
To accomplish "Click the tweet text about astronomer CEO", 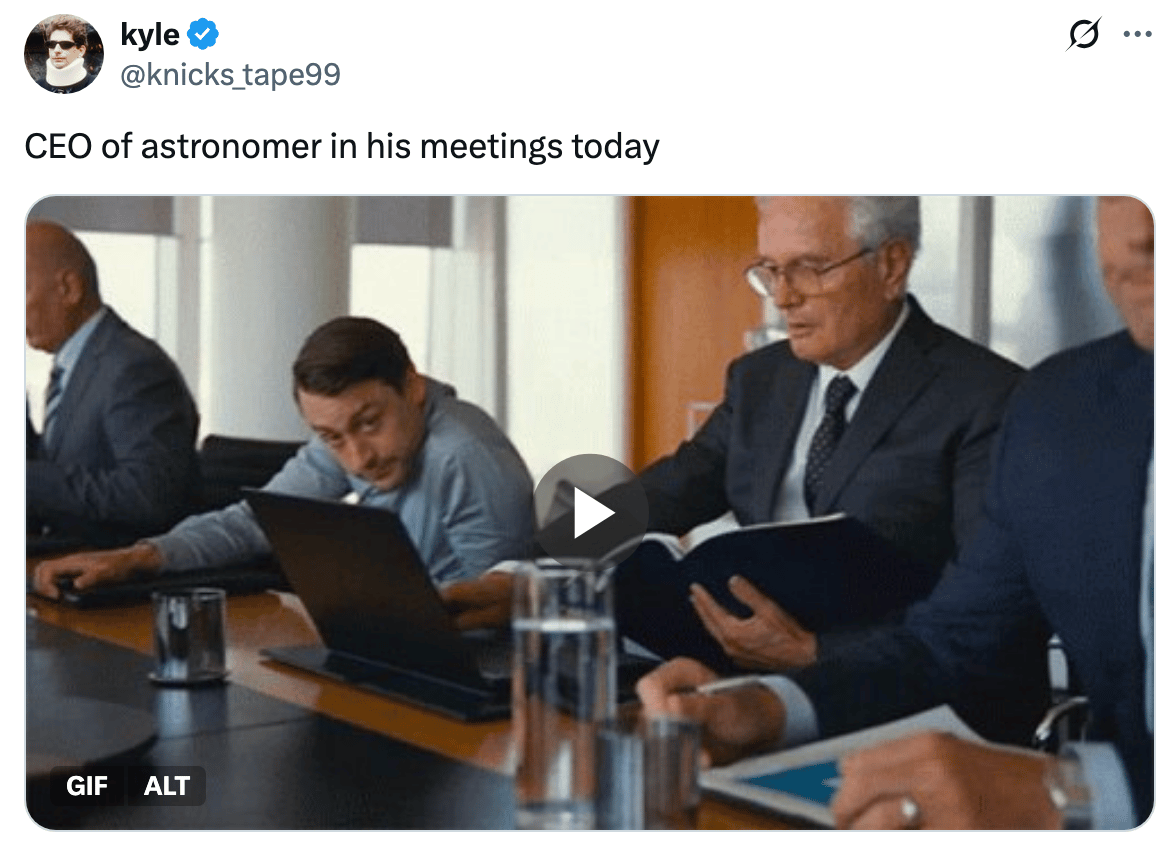I will click(x=342, y=146).
